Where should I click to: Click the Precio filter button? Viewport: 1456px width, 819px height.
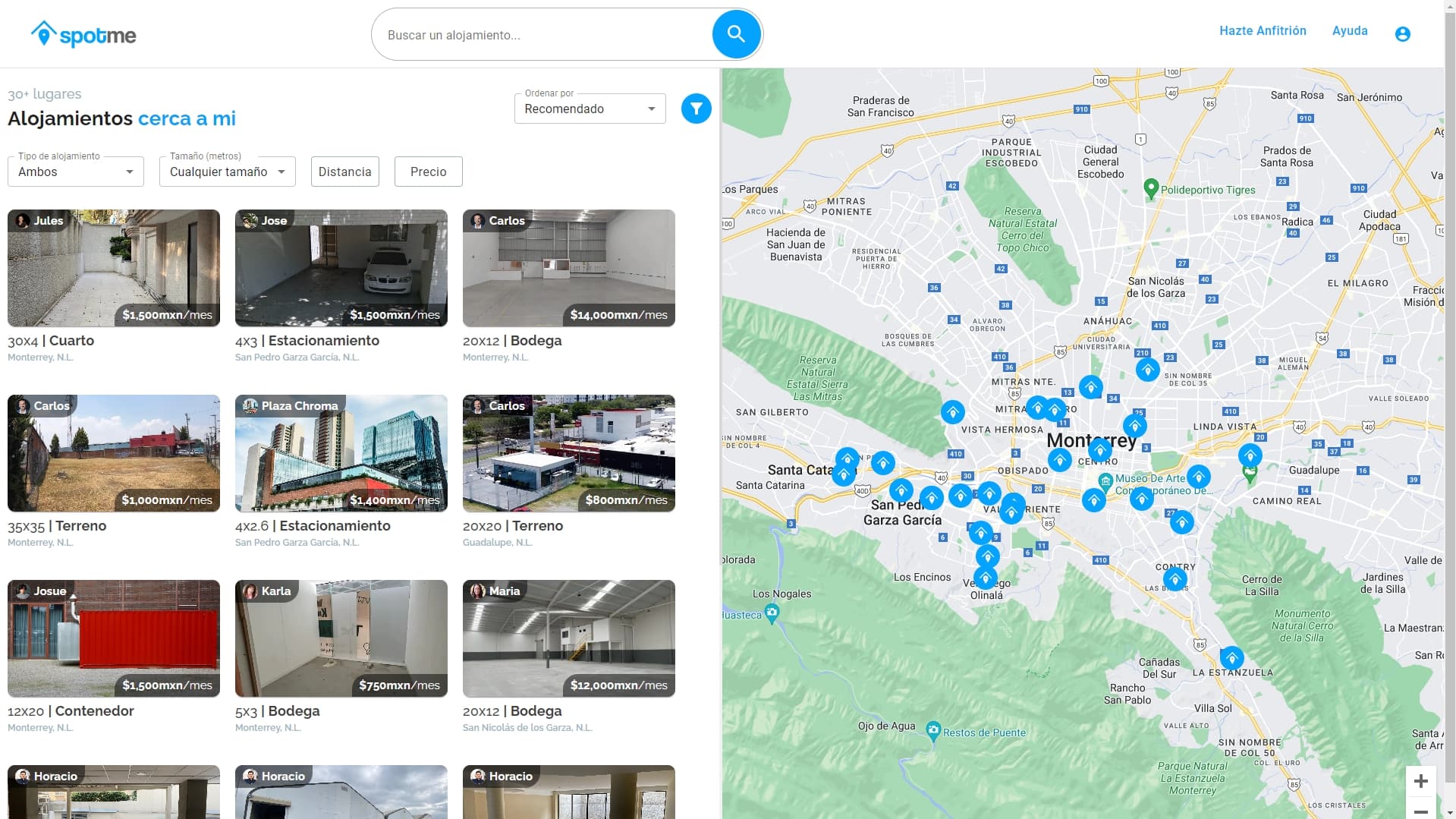(428, 172)
